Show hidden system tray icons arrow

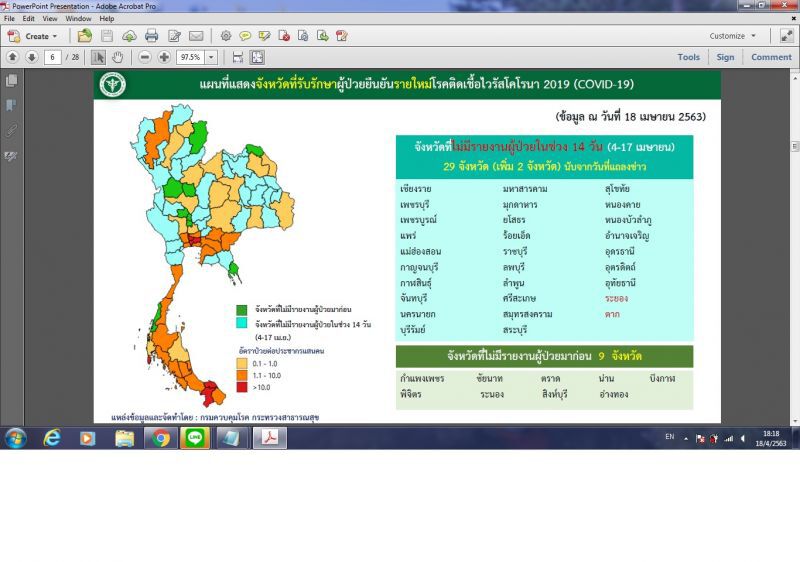tap(686, 439)
